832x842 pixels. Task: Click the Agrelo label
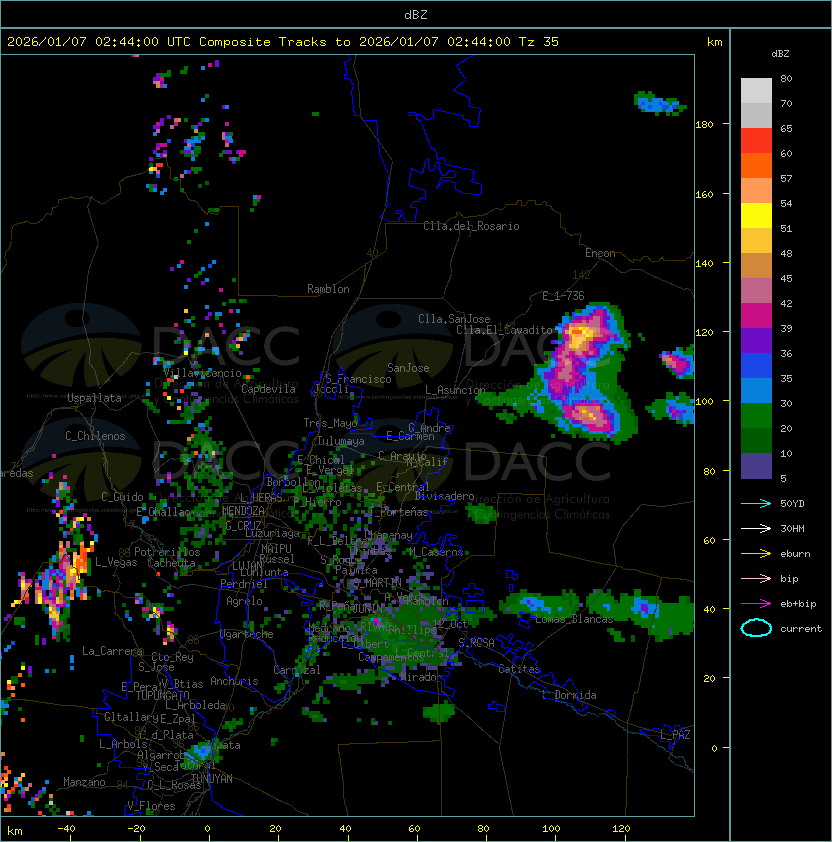244,601
